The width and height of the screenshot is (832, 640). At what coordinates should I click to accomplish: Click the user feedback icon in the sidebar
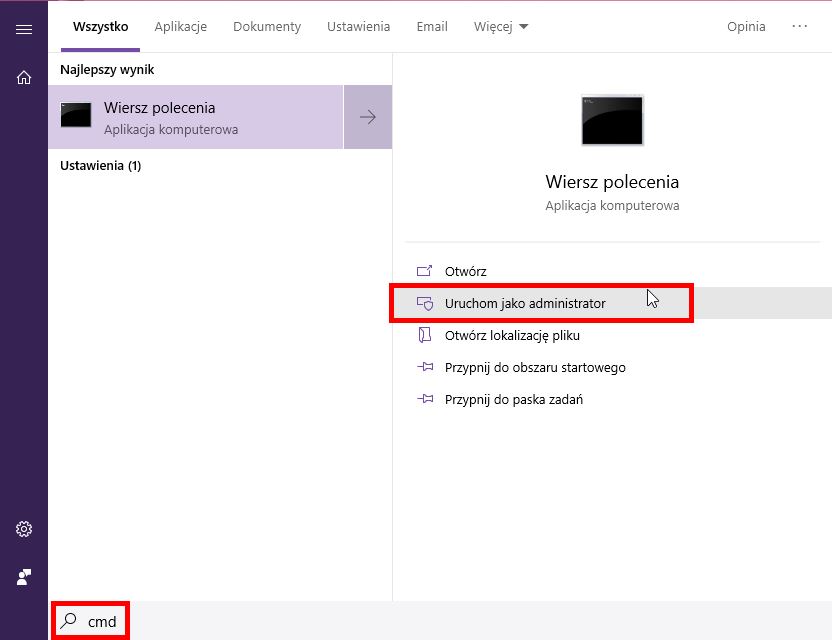[x=24, y=576]
